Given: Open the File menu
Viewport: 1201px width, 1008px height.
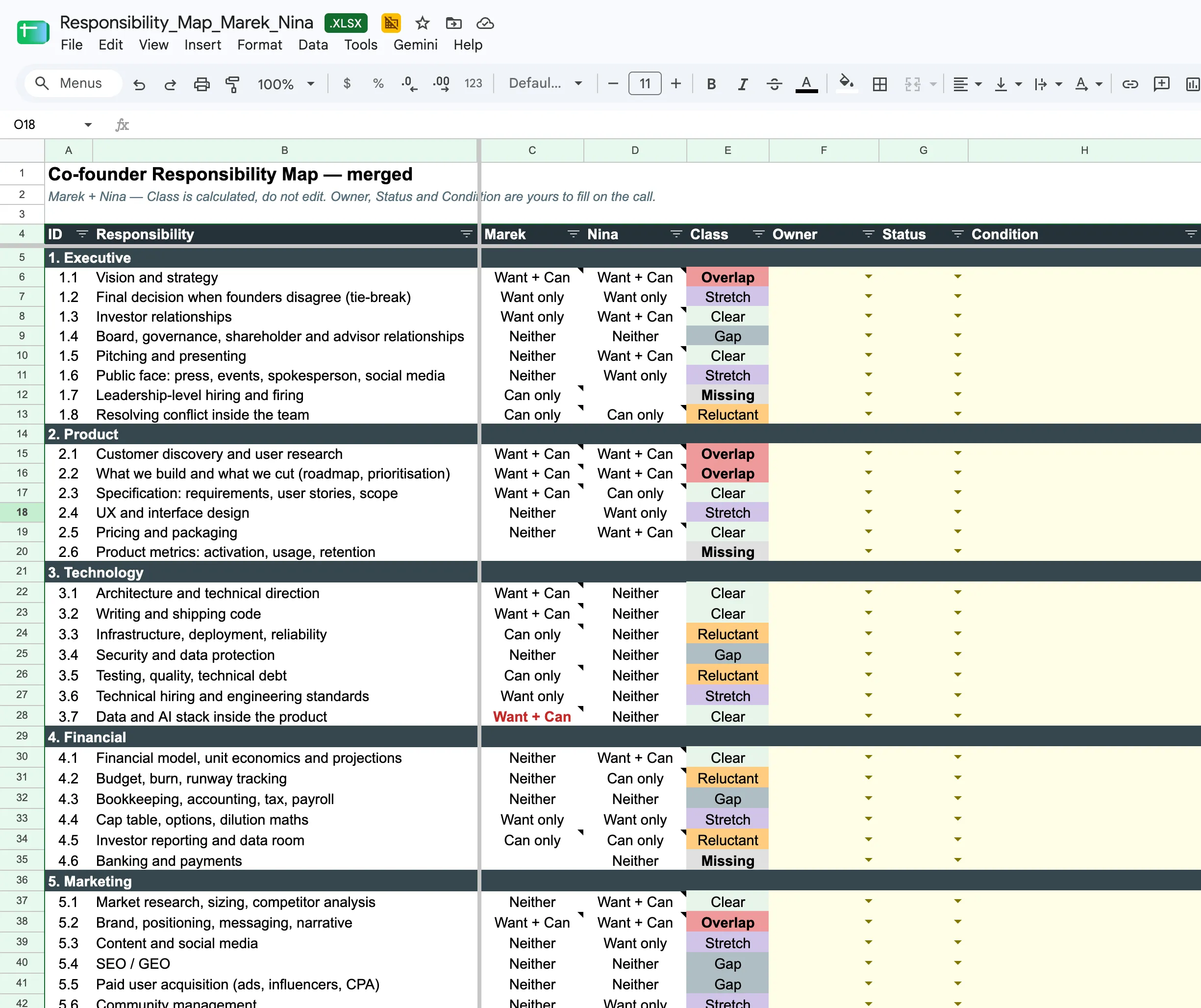Looking at the screenshot, I should [72, 45].
